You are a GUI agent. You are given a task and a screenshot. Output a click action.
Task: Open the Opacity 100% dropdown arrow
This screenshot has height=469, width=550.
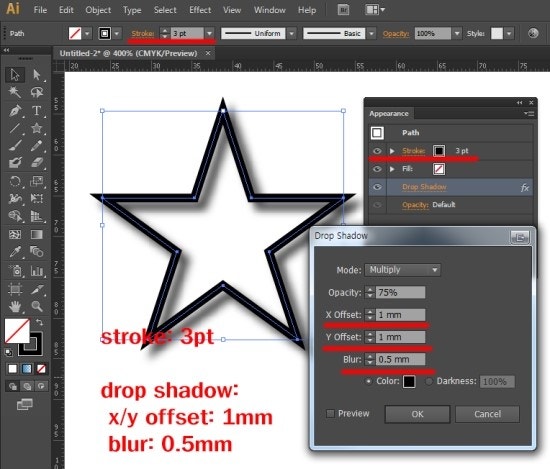tap(457, 33)
